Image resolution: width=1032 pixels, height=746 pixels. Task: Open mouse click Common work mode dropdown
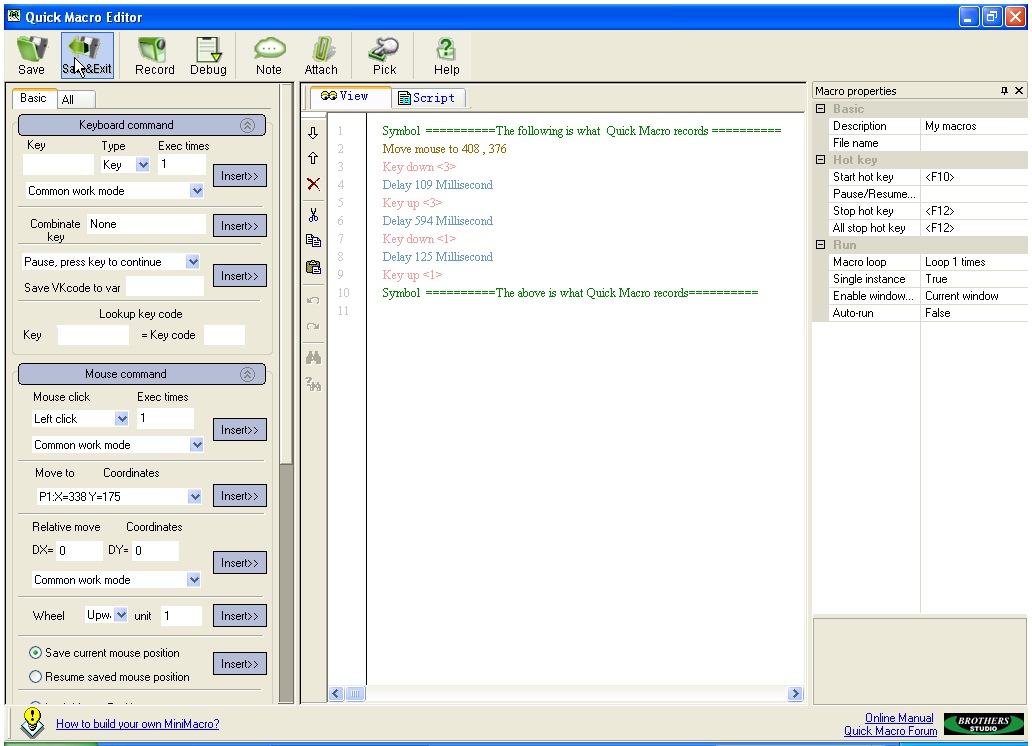click(x=197, y=445)
